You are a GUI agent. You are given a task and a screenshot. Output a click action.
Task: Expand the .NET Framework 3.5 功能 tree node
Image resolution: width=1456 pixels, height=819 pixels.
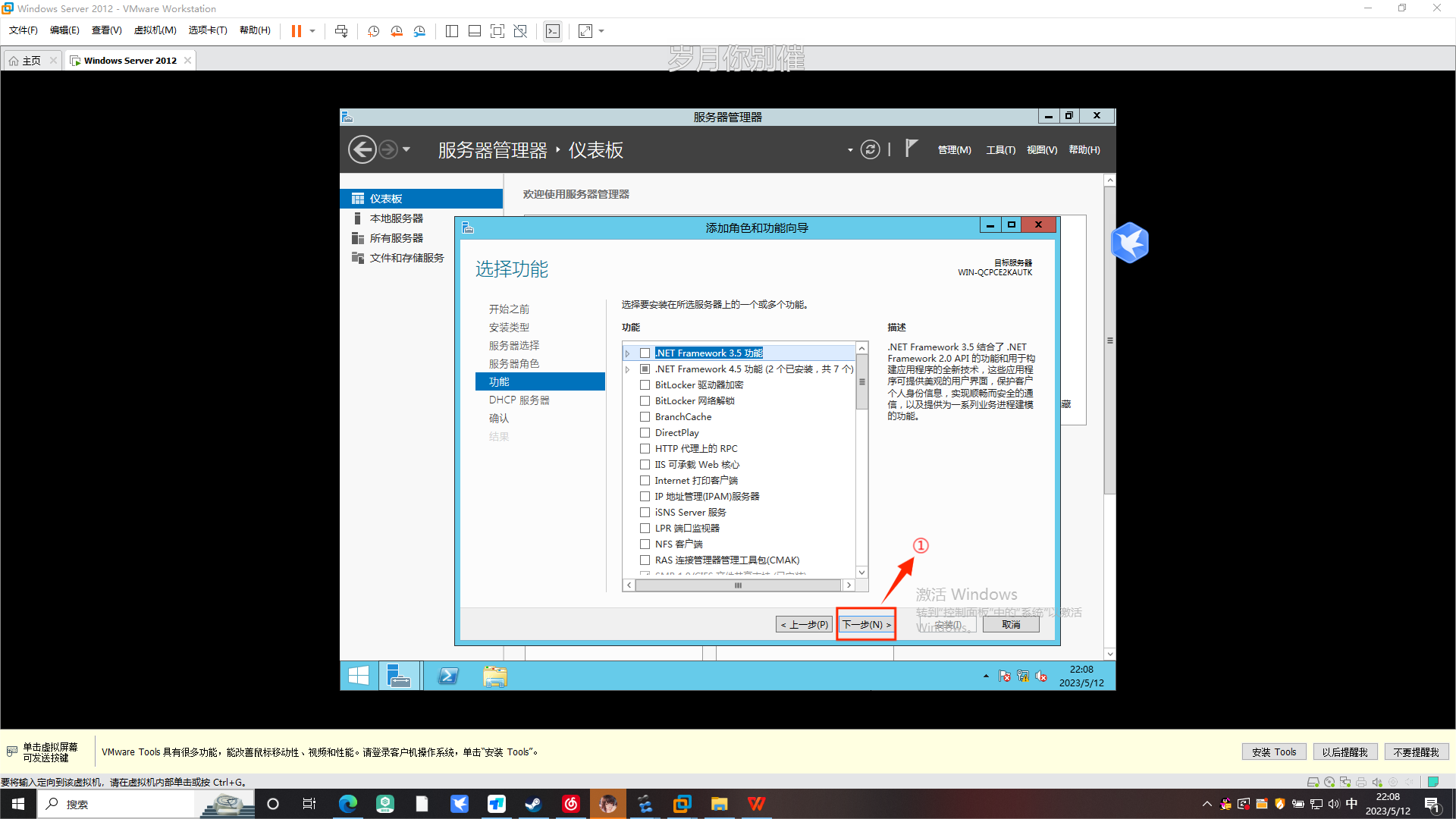tap(628, 353)
